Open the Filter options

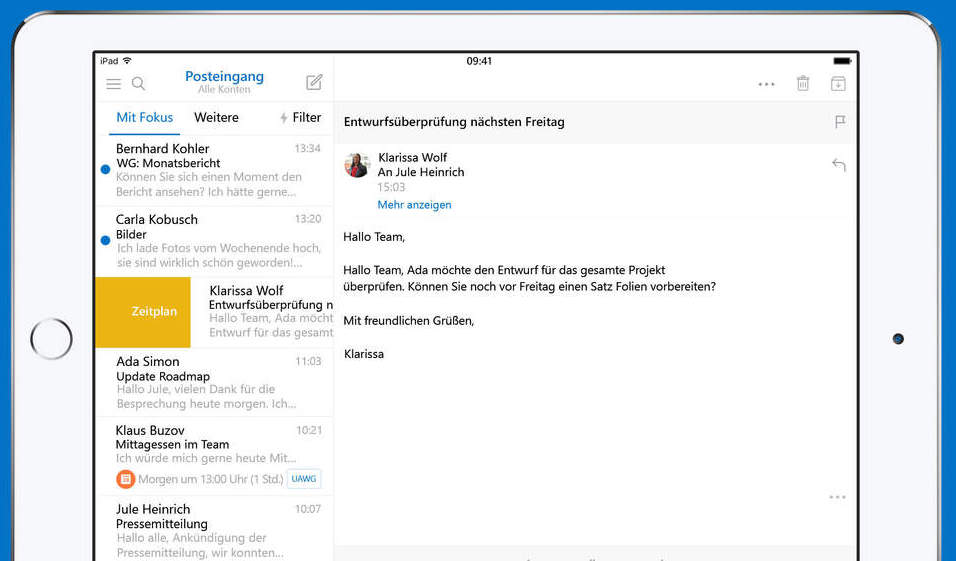300,117
